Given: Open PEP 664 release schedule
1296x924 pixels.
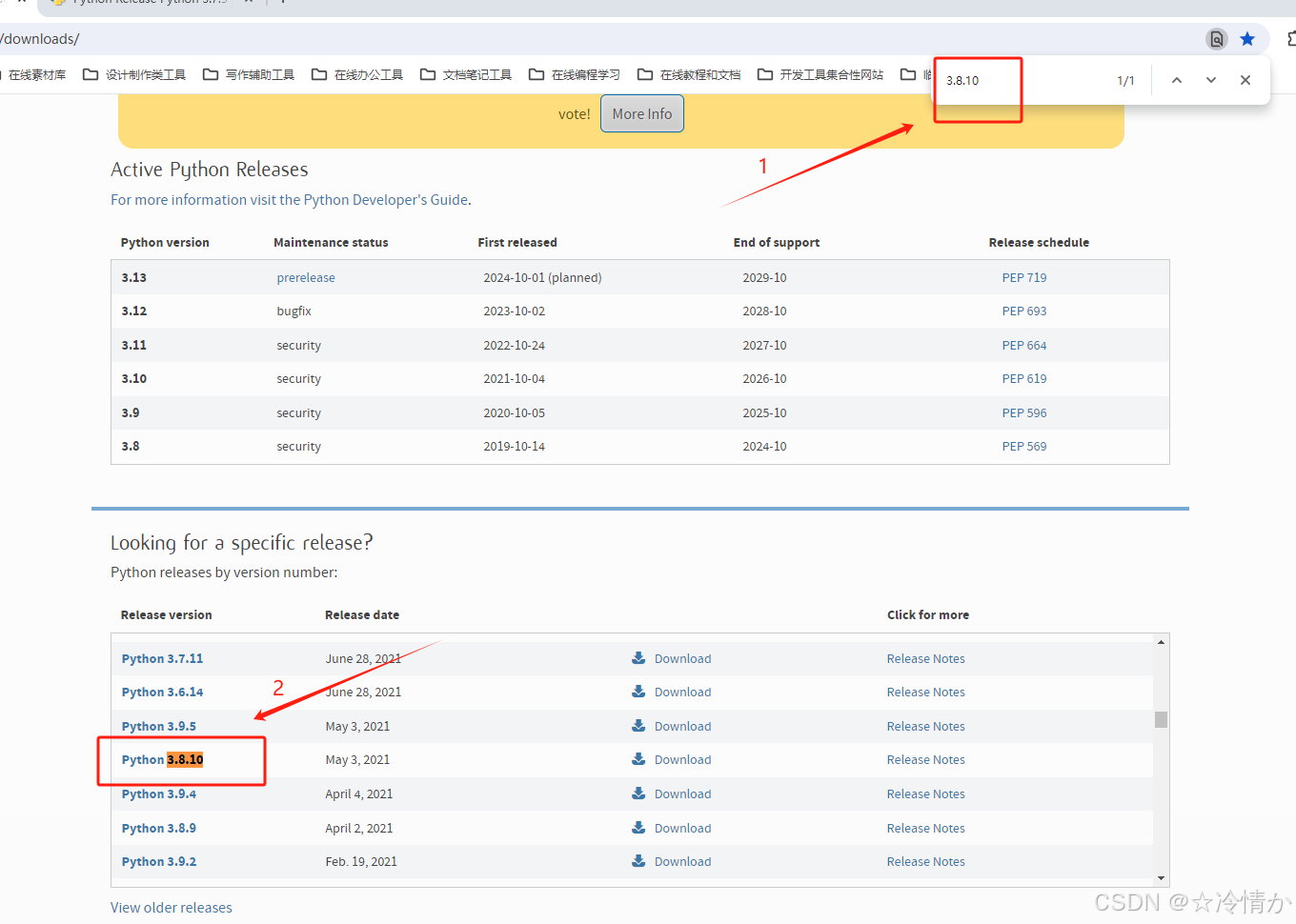Looking at the screenshot, I should [1024, 346].
